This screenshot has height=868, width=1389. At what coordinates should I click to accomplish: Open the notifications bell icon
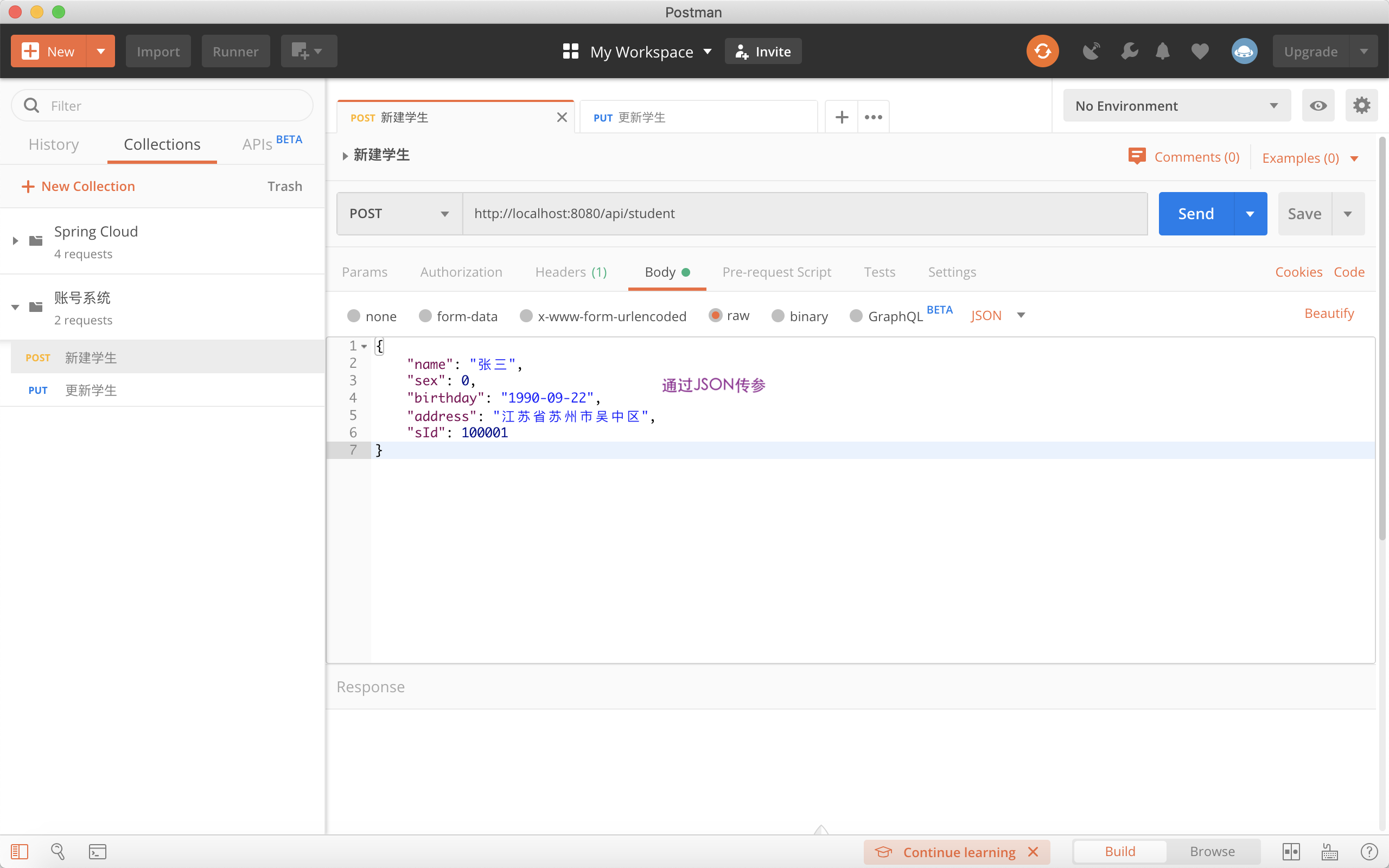1162,51
